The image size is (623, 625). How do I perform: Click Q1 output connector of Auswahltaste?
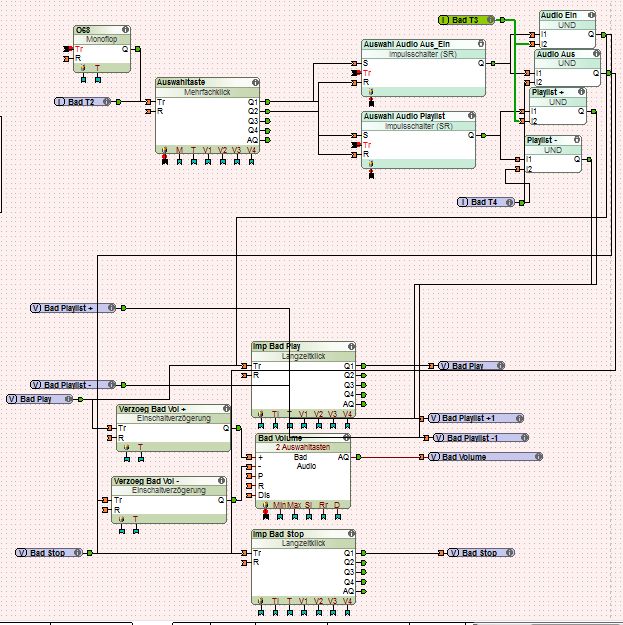coord(267,102)
